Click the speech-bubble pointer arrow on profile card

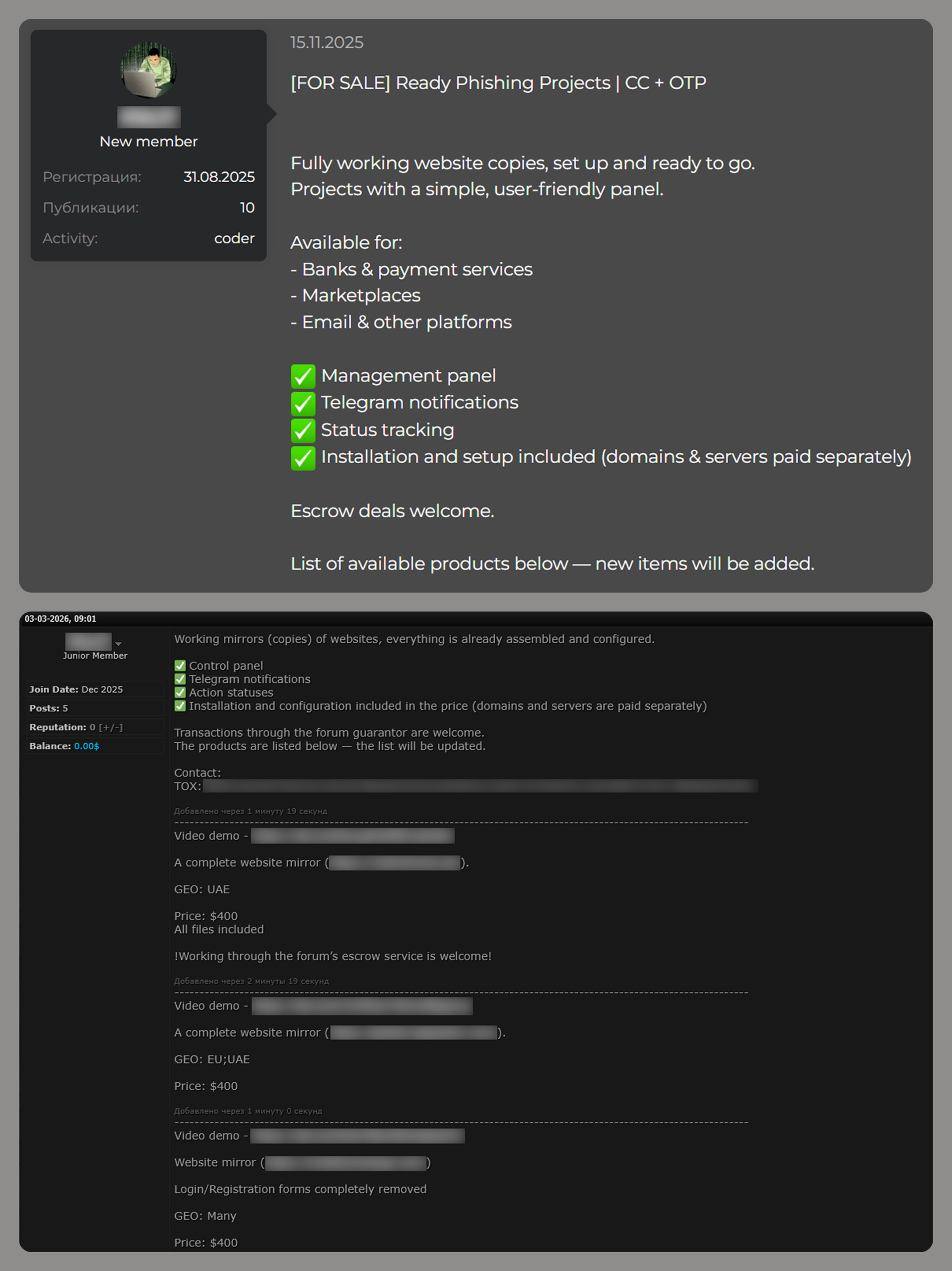tap(272, 114)
